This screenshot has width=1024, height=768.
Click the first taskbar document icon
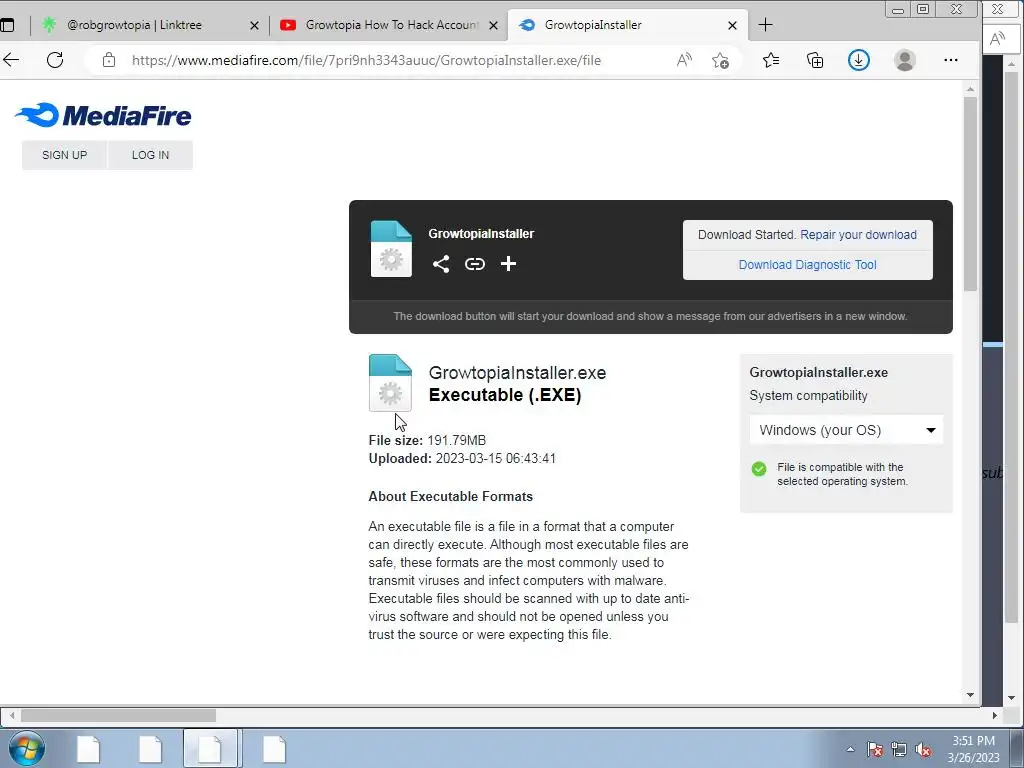pos(88,749)
